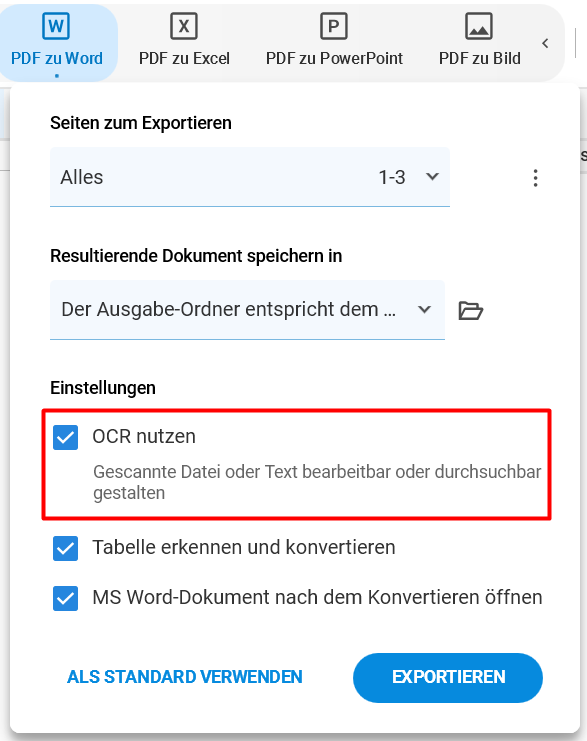
Task: Select the PDF zu PowerPoint tab label
Action: (x=334, y=58)
